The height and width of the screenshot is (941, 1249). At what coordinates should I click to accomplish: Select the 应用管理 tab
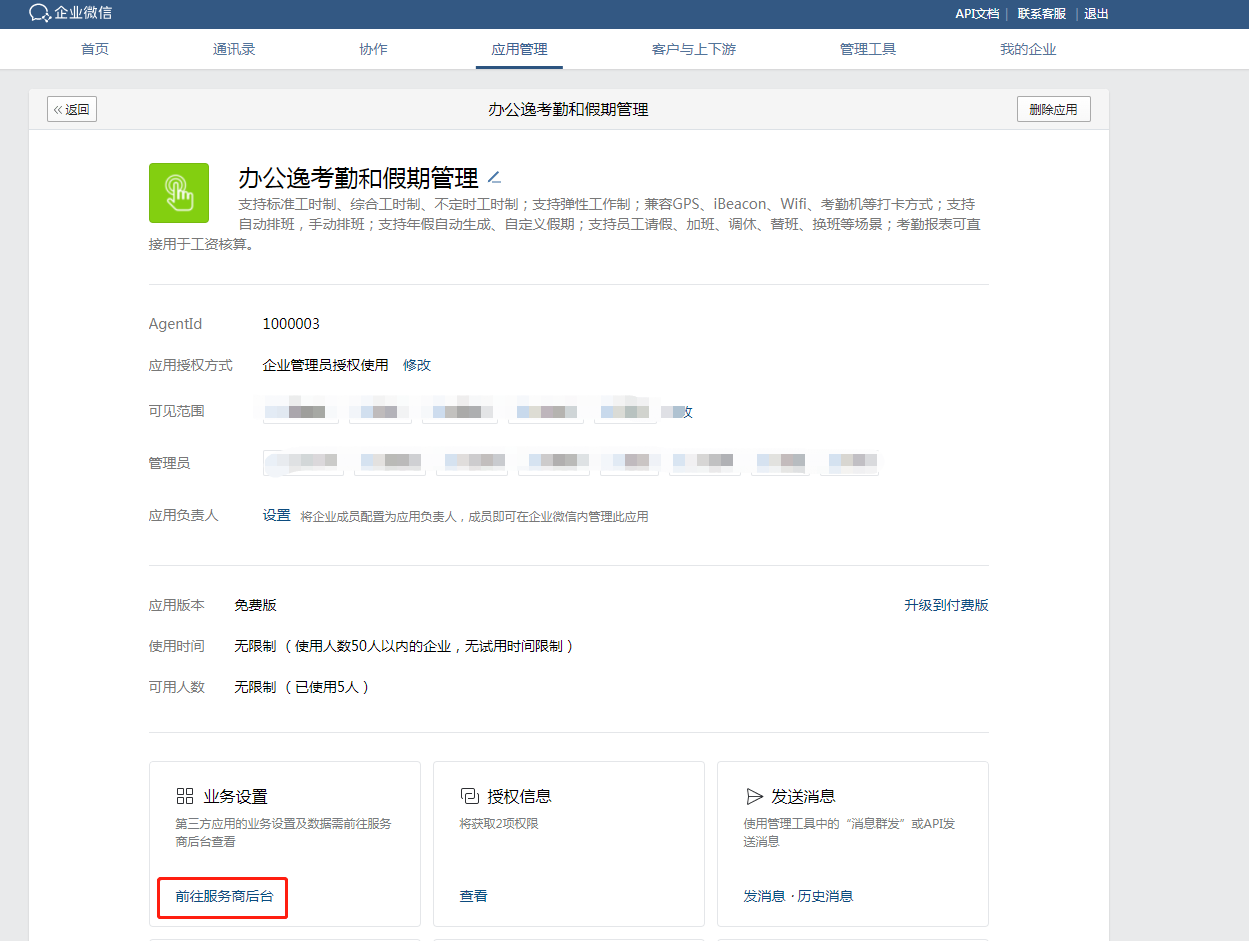coord(519,49)
